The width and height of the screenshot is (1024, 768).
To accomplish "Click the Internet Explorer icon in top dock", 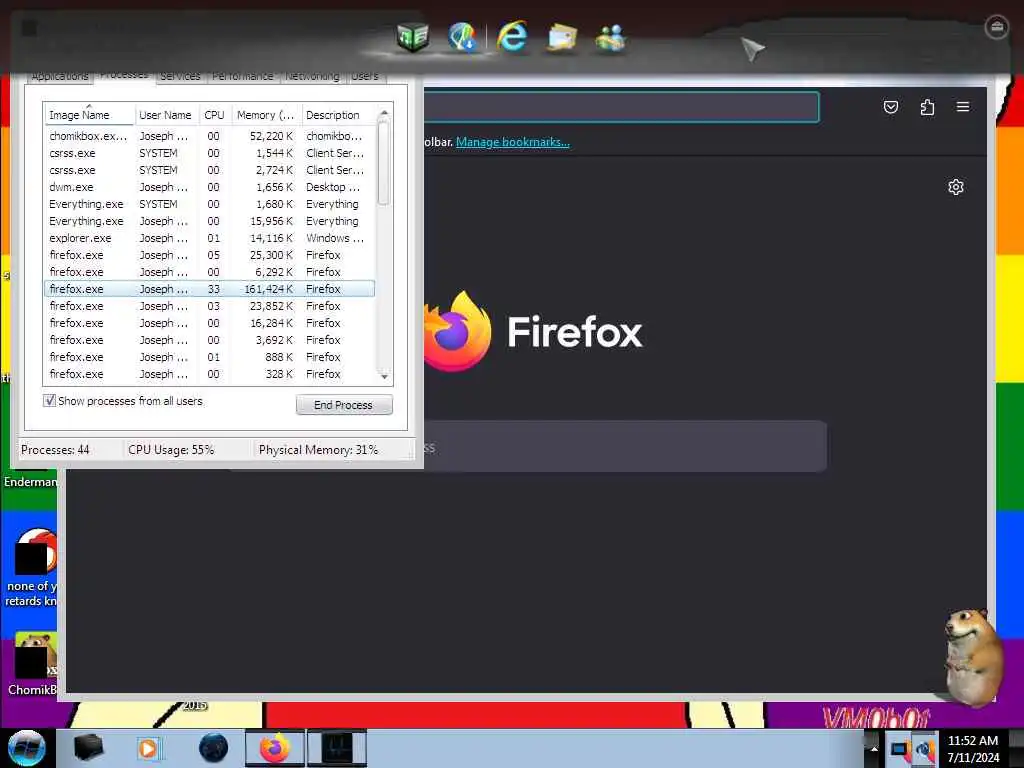I will pyautogui.click(x=512, y=36).
